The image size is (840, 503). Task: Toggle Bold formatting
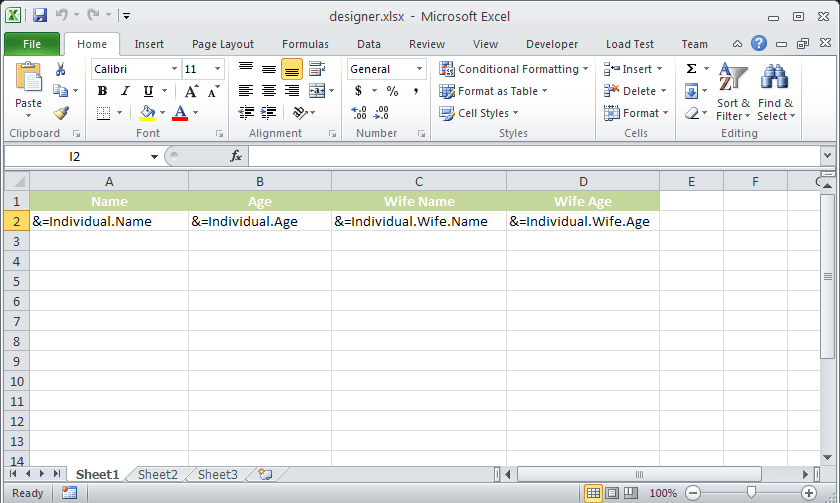102,91
